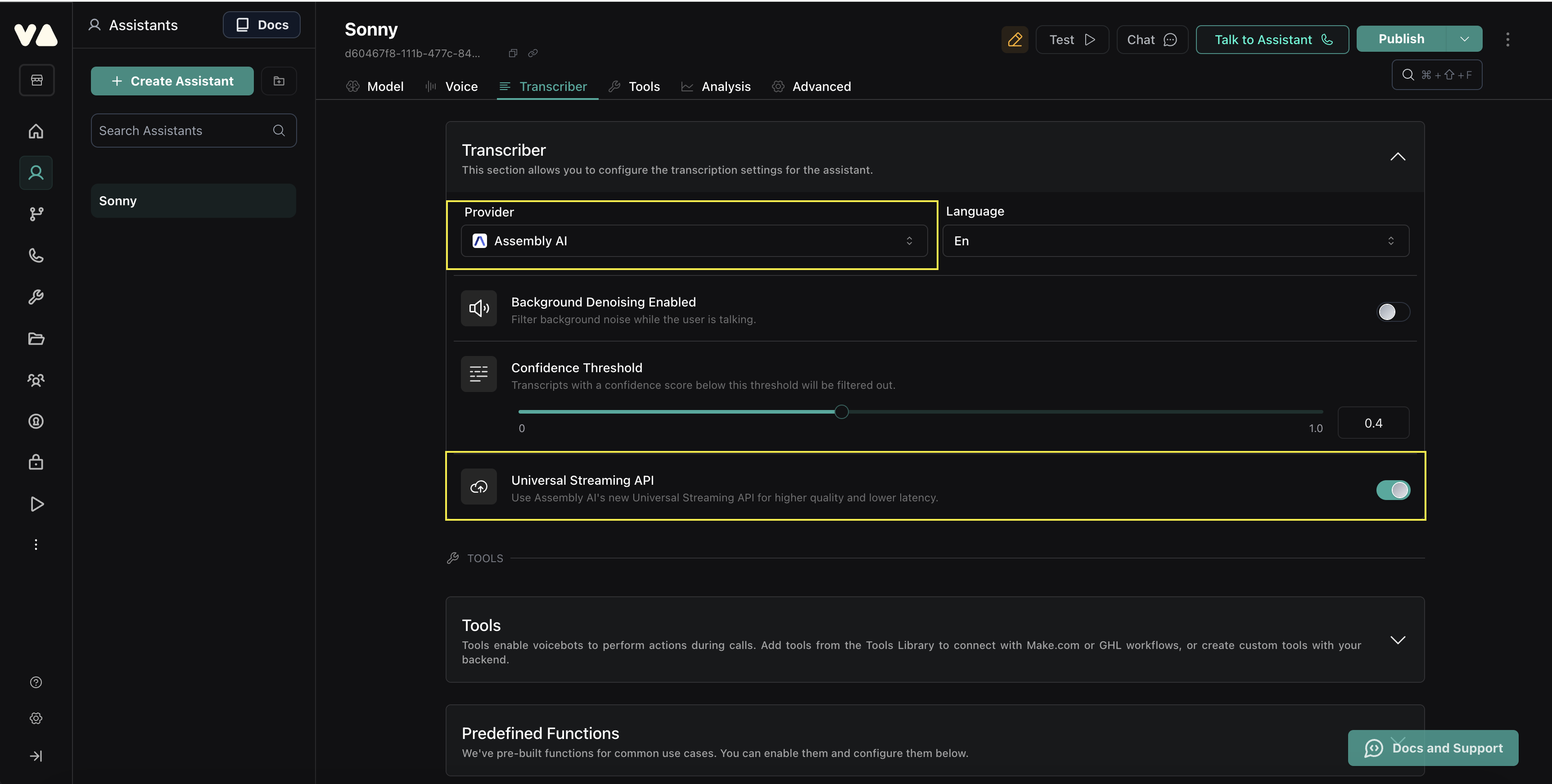1552x784 pixels.
Task: Click the three-dot menu next to Publish
Action: click(x=1507, y=40)
